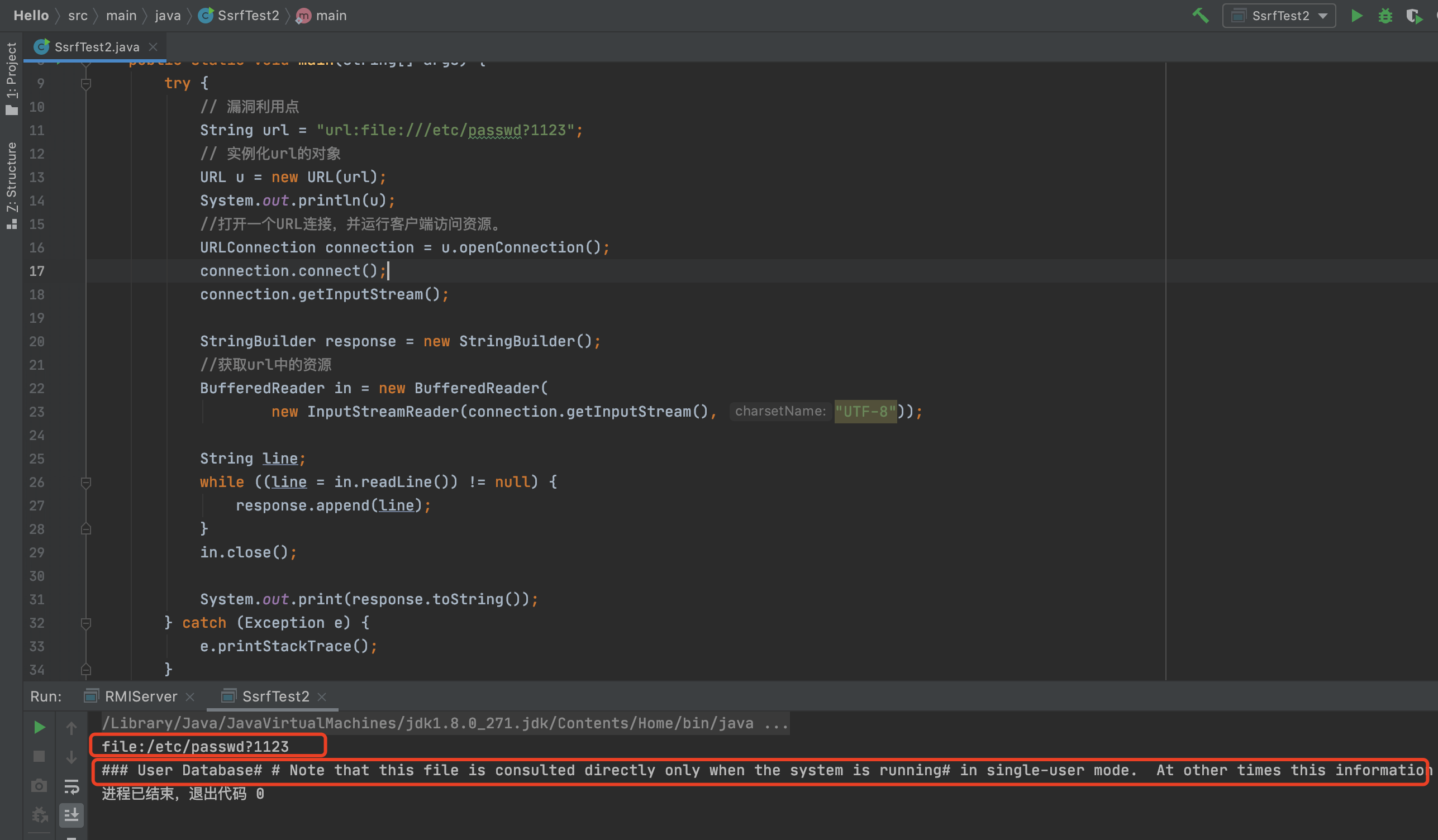Close the SsrfTest2.java editor tab
Viewport: 1438px width, 840px height.
[x=153, y=47]
